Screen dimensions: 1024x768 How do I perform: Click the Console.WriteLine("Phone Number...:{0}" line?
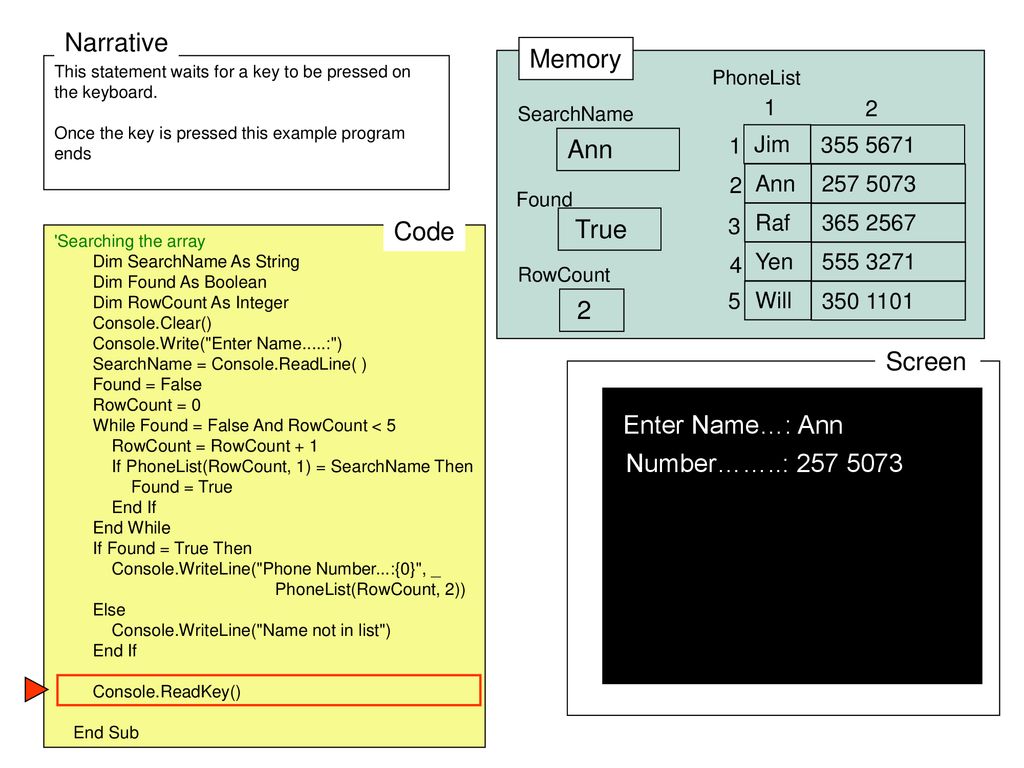(276, 569)
